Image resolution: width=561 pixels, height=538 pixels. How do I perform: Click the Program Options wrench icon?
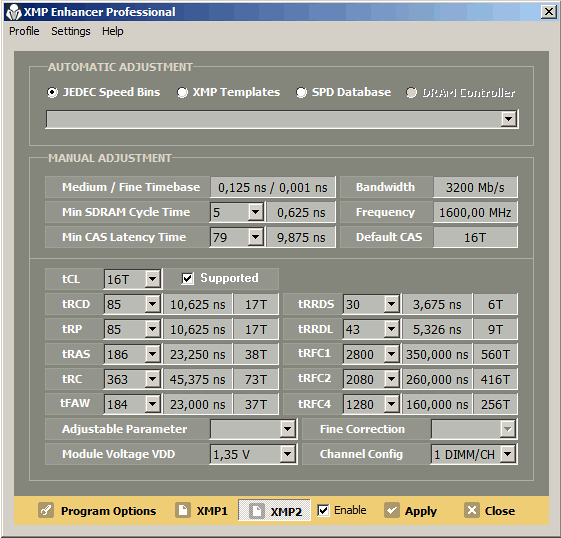click(46, 510)
